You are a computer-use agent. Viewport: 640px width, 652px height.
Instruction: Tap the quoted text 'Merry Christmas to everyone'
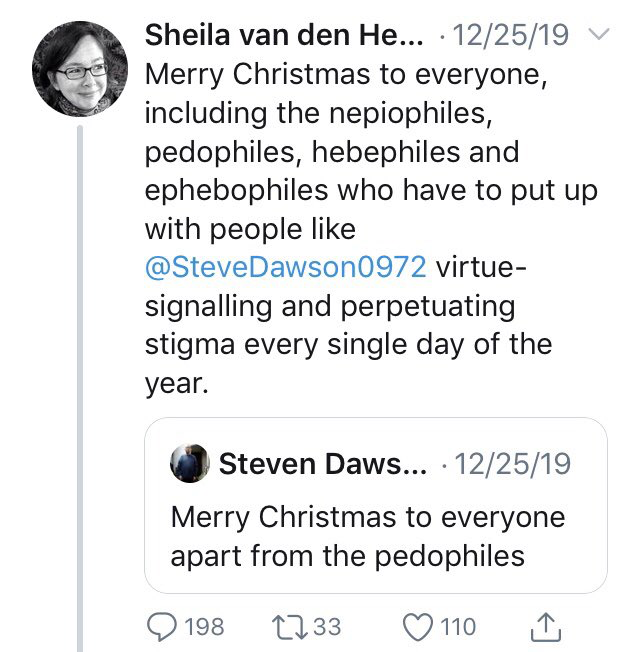[x=368, y=517]
